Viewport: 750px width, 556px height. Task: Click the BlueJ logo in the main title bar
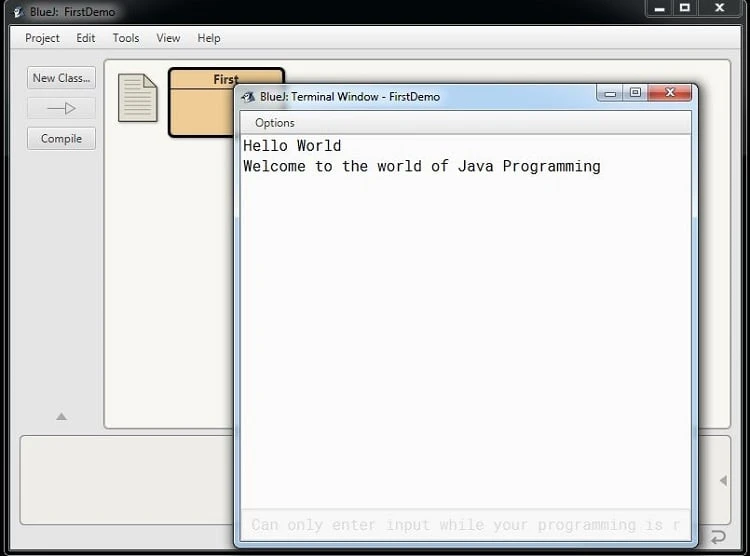coord(17,12)
